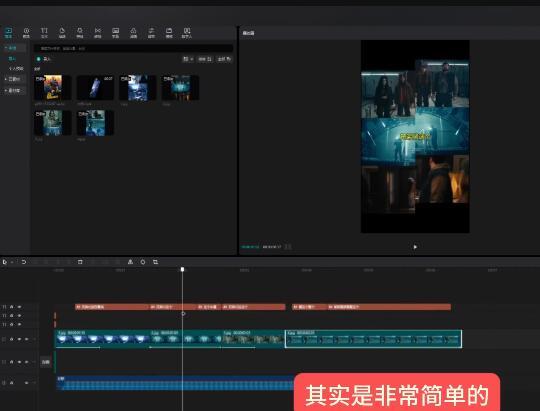Select the dark clip thumbnail with duration badge
This screenshot has height=411, width=540.
tap(95, 88)
